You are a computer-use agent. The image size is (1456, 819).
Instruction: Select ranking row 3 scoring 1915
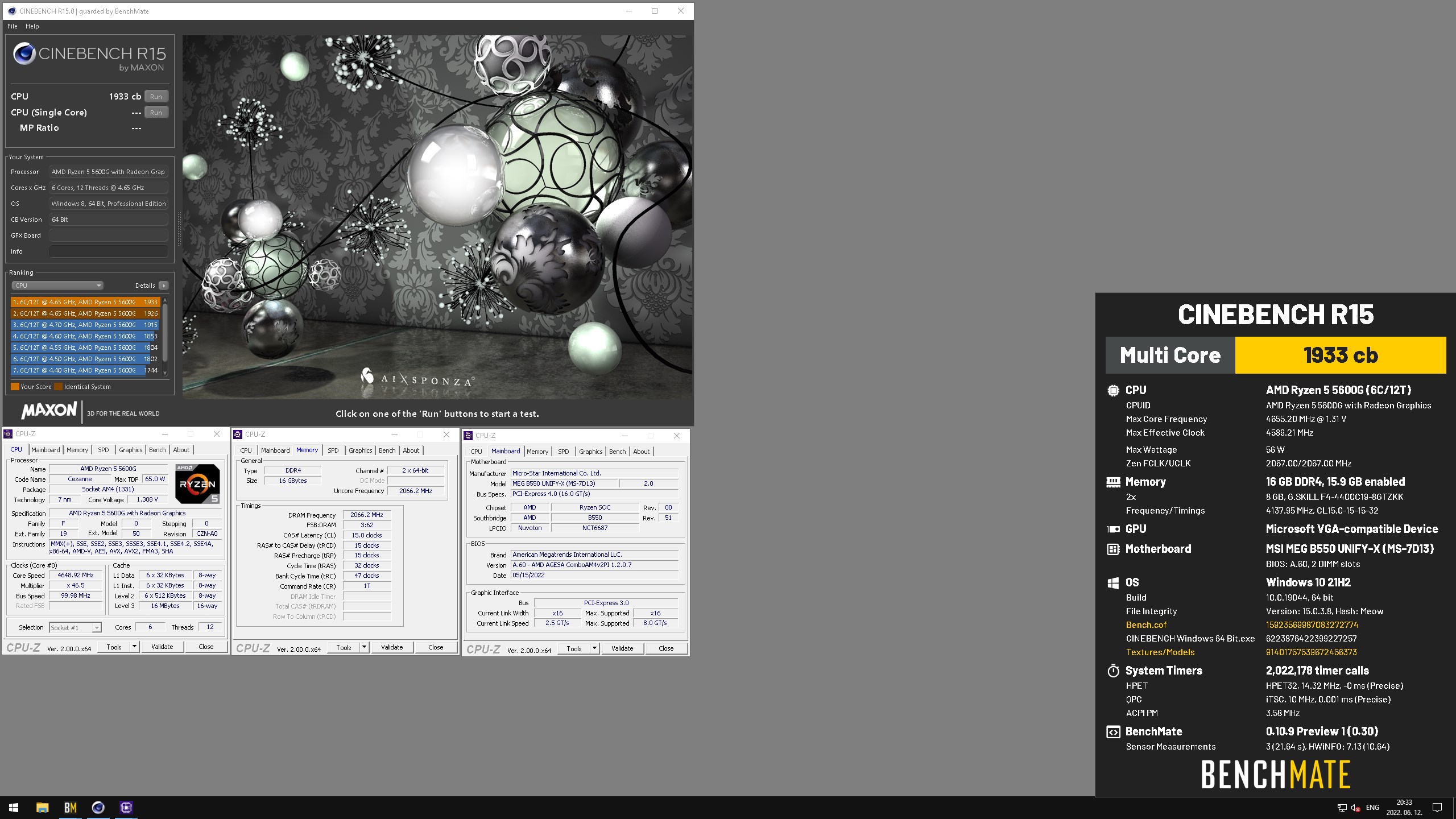[x=85, y=325]
